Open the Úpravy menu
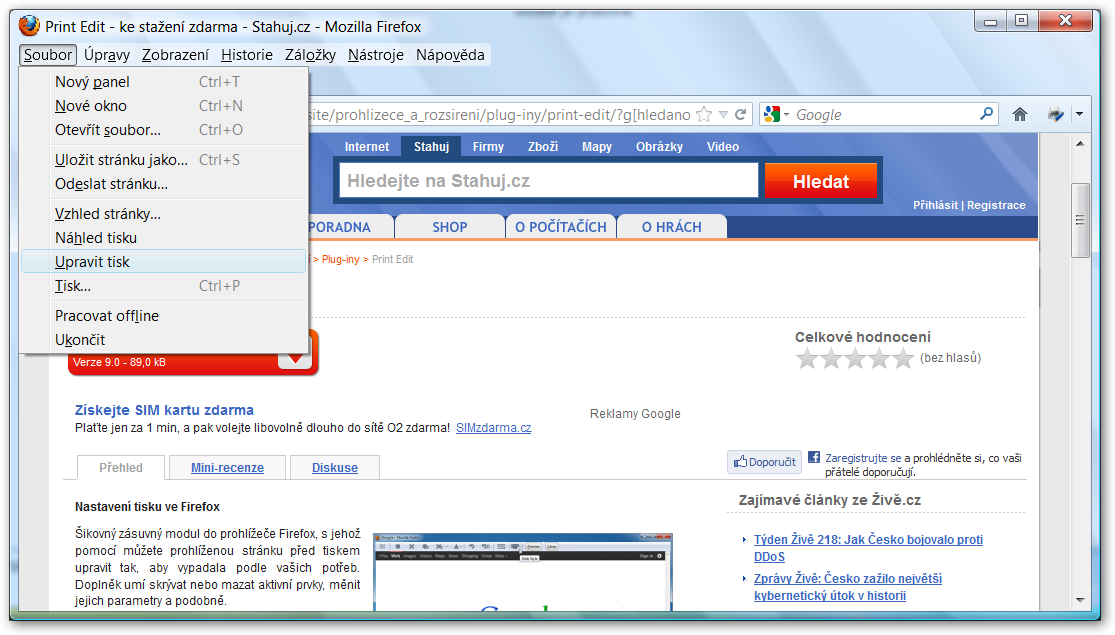Screen dimensions: 1115x635 (107, 55)
